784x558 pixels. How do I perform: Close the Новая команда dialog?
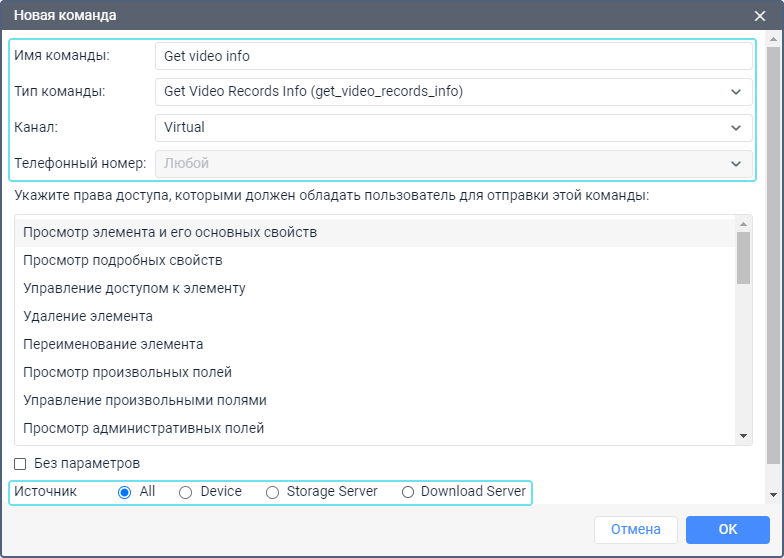760,16
